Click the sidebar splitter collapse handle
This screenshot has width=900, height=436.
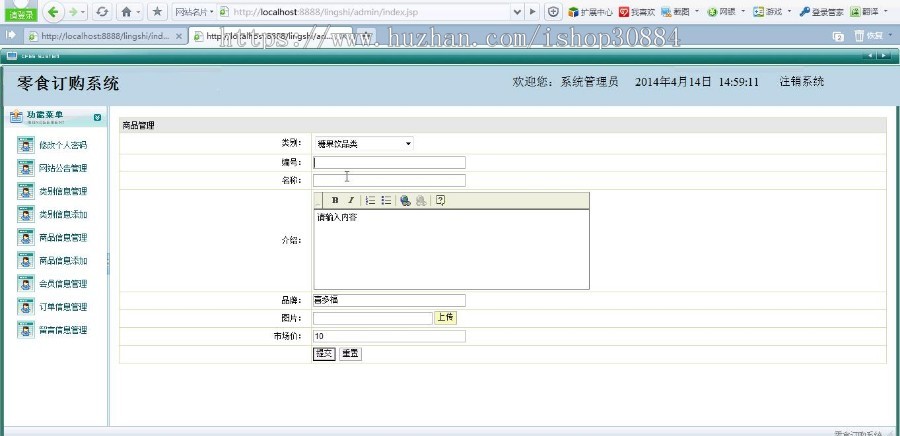tap(108, 264)
